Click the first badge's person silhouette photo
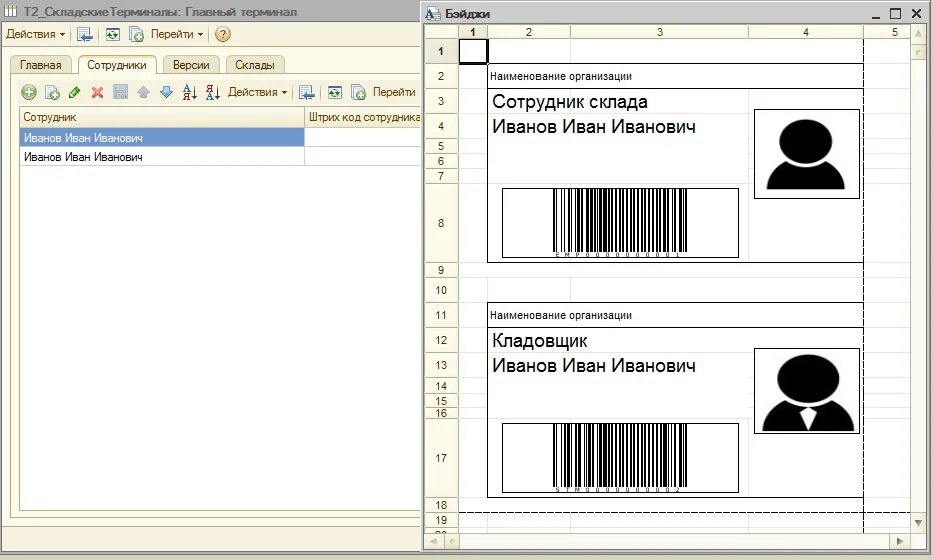933x559 pixels. [806, 154]
